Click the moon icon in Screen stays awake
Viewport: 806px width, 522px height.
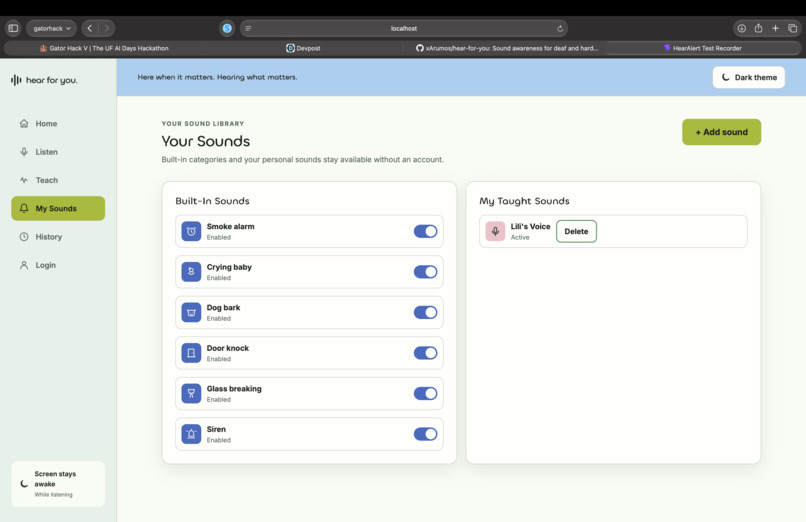click(24, 483)
